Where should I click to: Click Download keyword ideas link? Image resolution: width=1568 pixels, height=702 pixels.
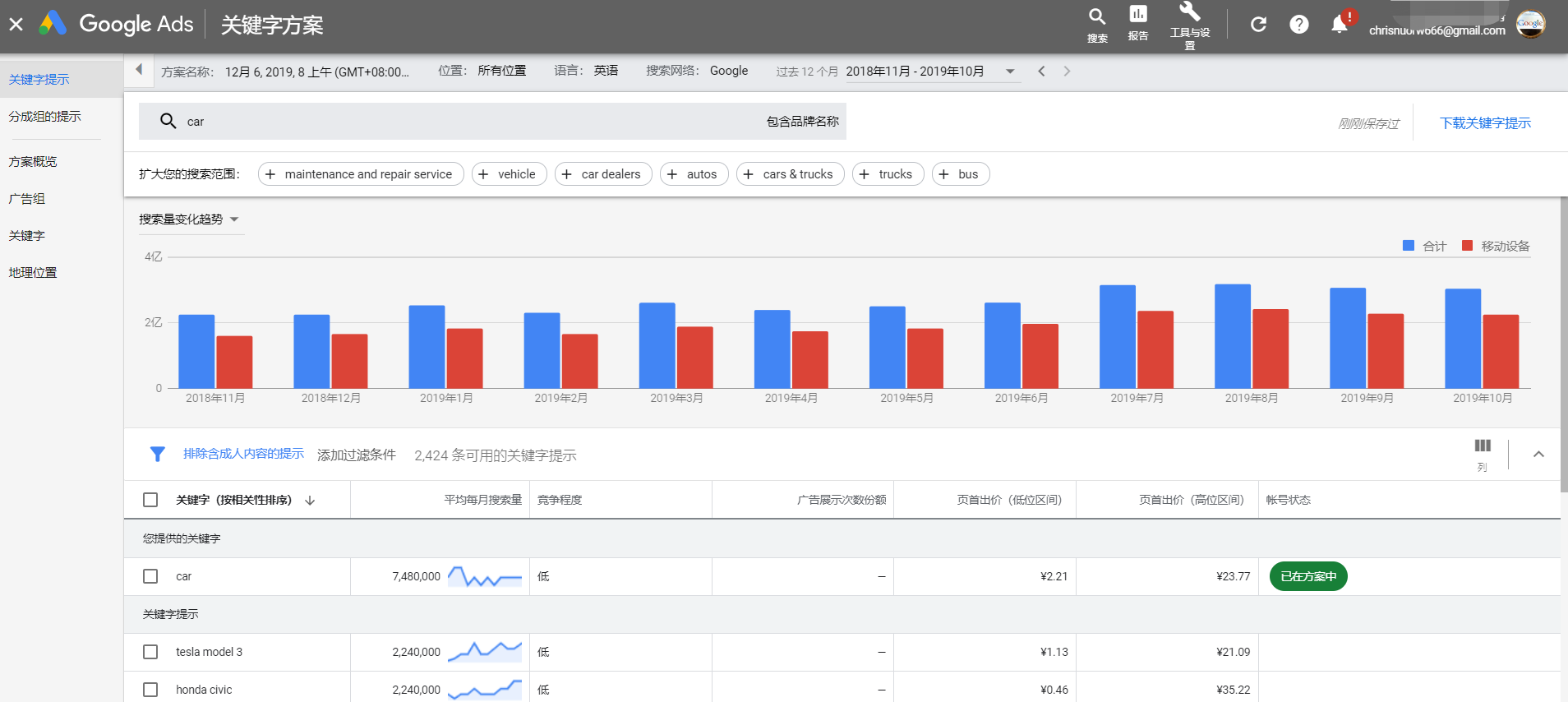1485,123
